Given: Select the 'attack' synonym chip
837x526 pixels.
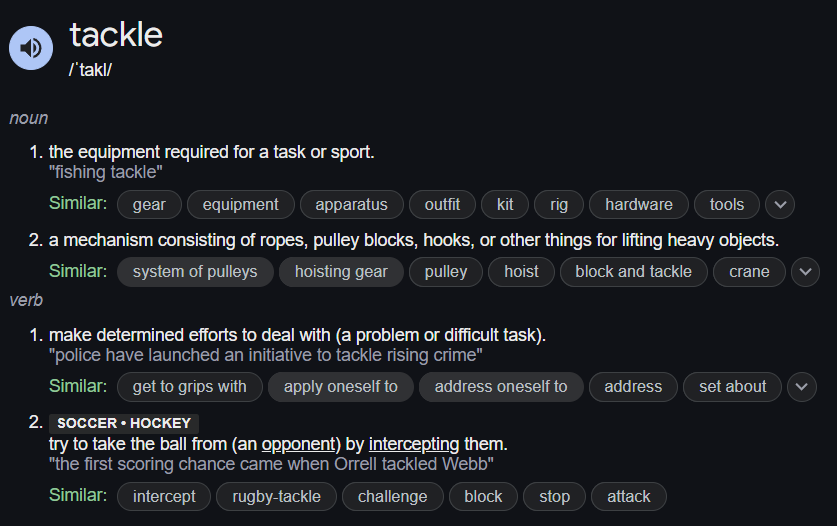Looking at the screenshot, I should point(629,497).
